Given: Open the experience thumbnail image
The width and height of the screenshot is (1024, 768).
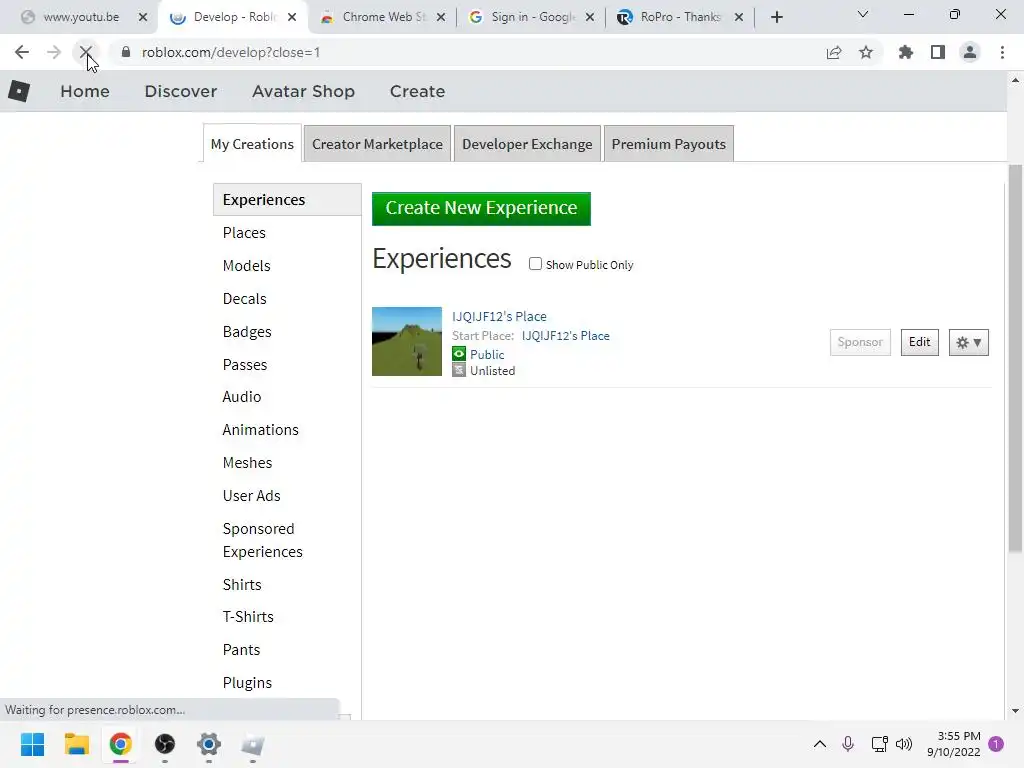Looking at the screenshot, I should (x=407, y=341).
